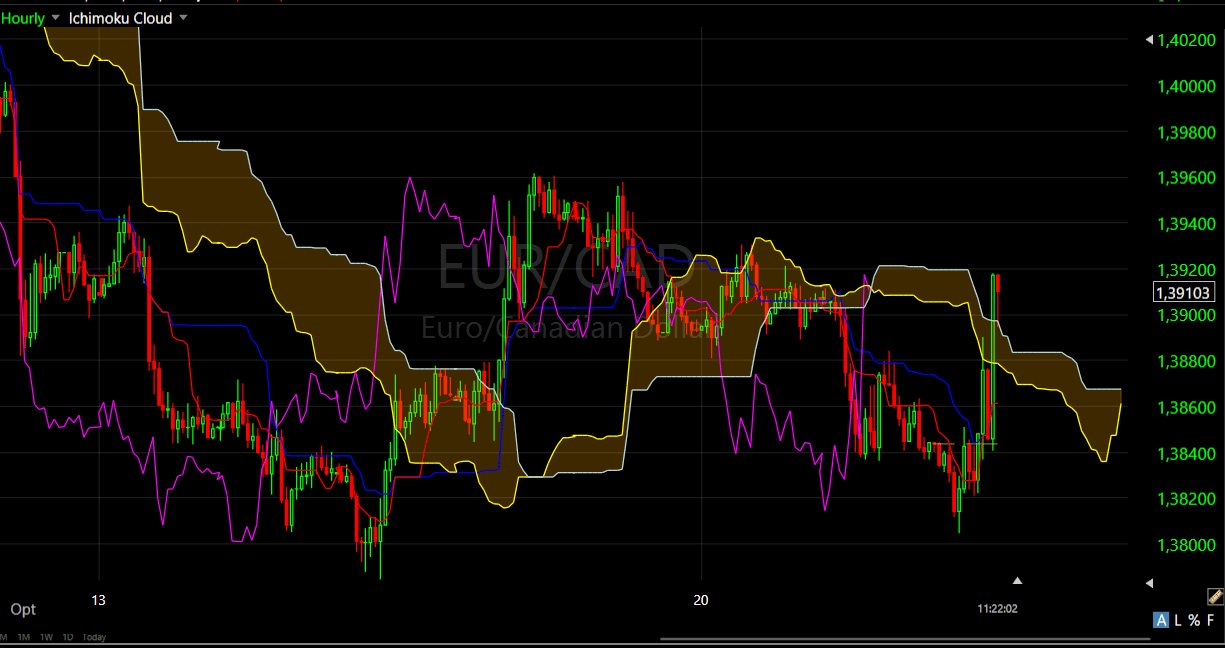Screen dimensions: 1225x648
Task: Click the Opt button
Action: point(23,609)
